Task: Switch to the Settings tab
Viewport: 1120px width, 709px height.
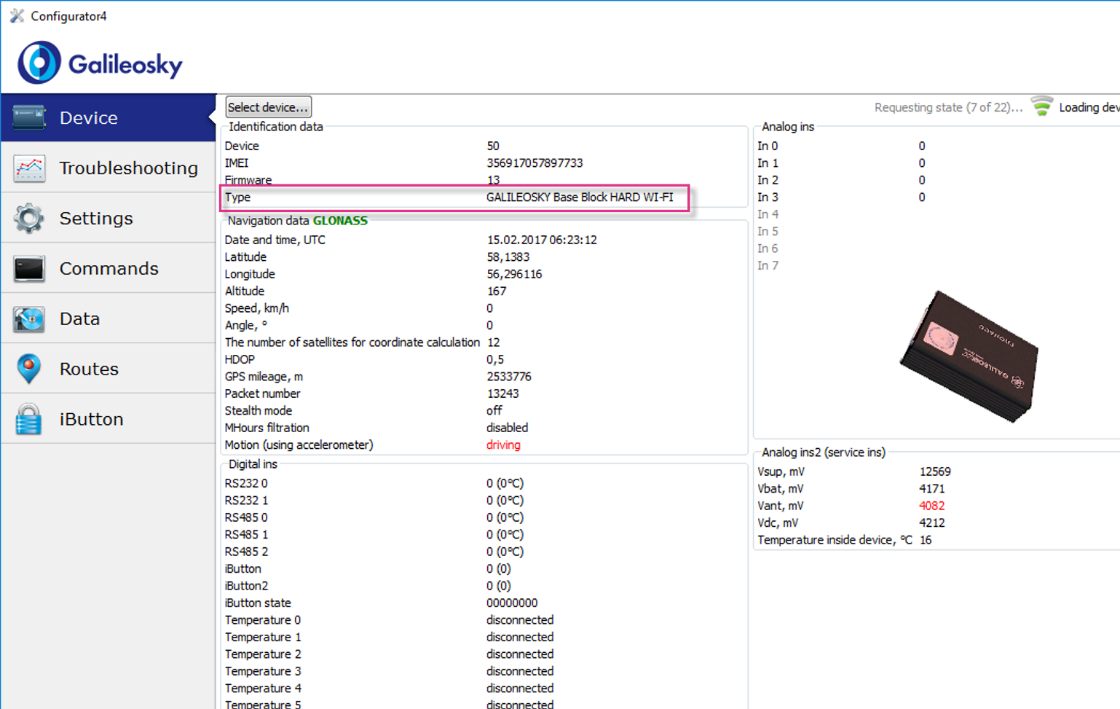Action: pos(109,218)
